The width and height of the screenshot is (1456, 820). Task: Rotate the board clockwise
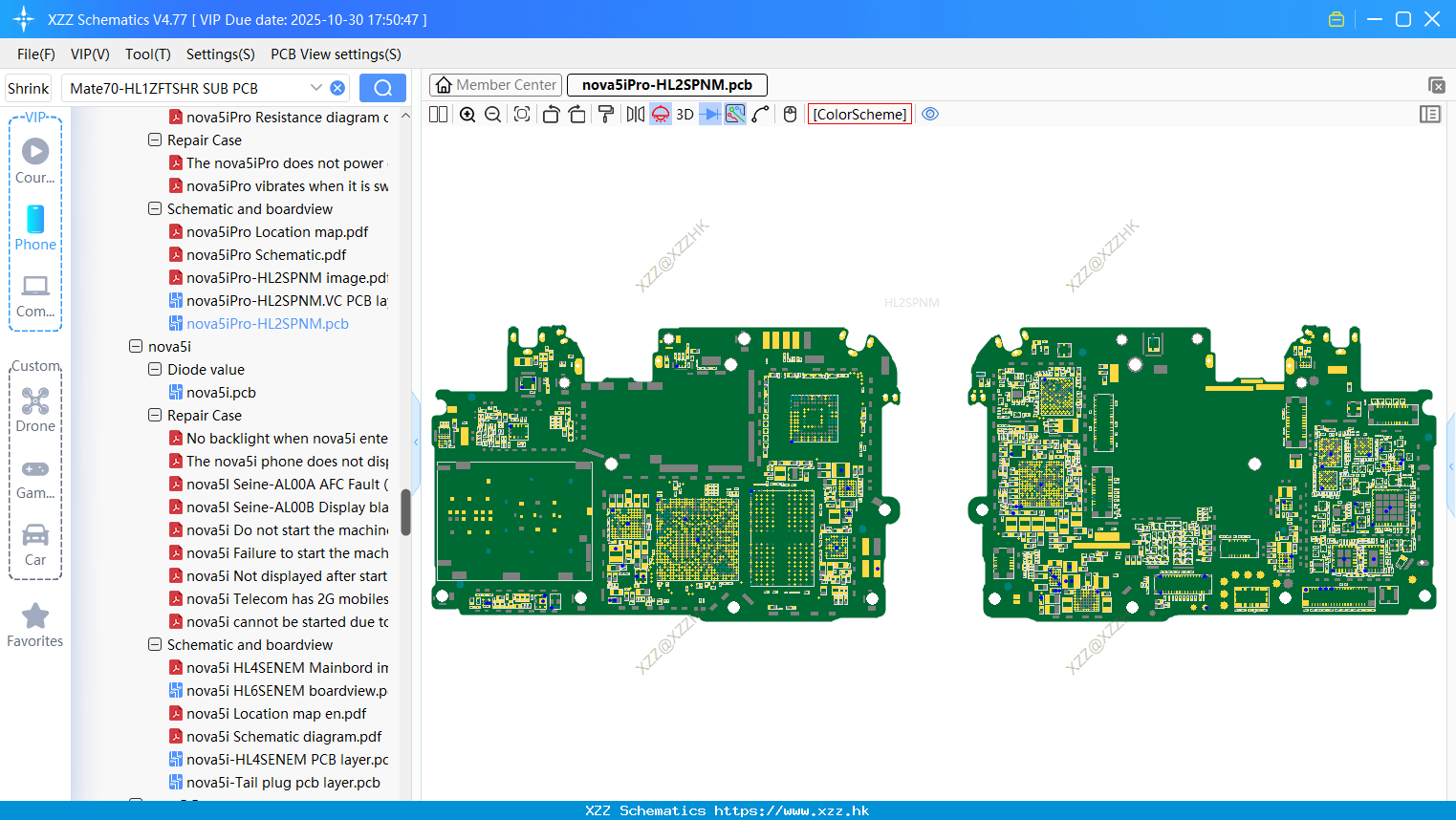point(577,115)
